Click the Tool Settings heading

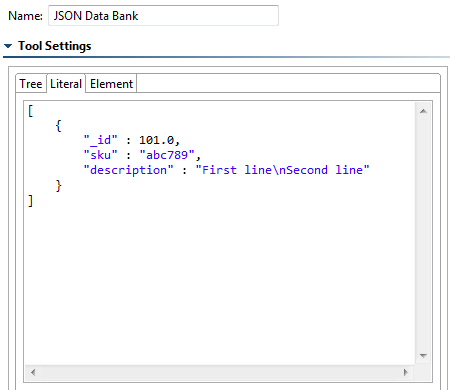click(55, 46)
